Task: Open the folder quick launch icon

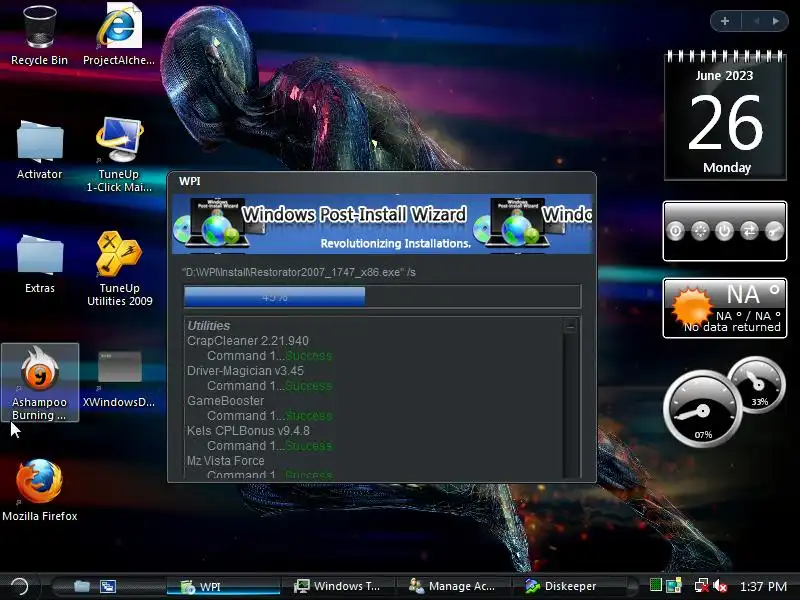Action: click(82, 586)
